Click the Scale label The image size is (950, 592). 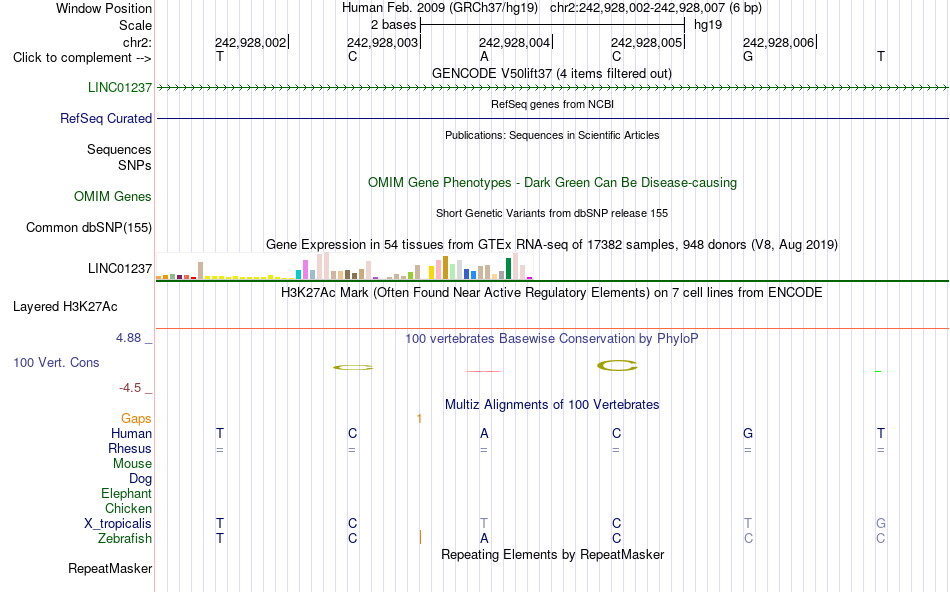pos(136,25)
